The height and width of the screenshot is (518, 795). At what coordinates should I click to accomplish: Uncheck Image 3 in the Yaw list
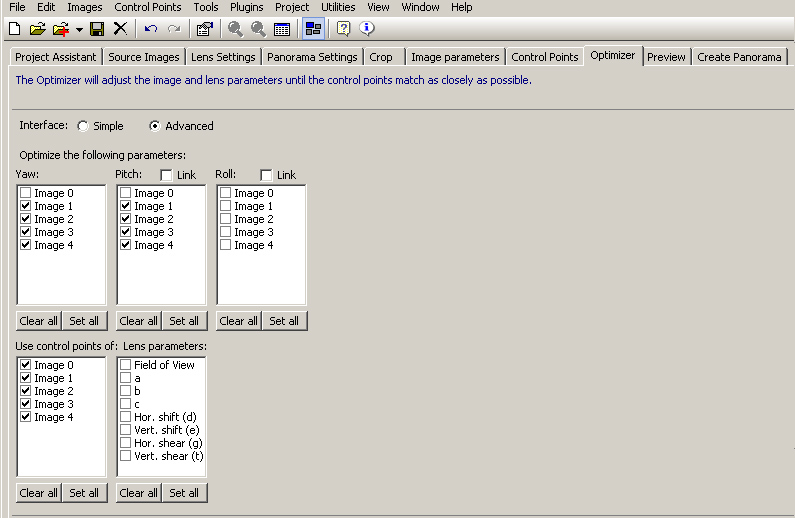tap(25, 232)
